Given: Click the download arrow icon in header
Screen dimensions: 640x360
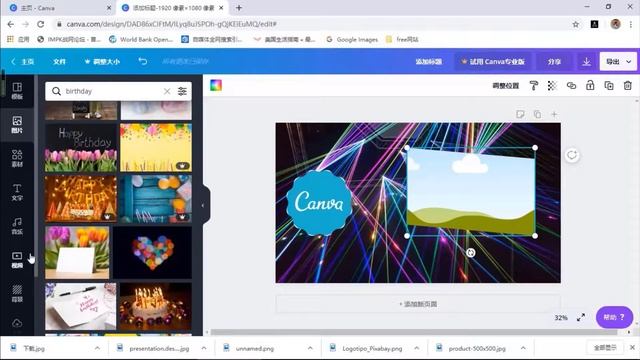Looking at the screenshot, I should pos(587,62).
